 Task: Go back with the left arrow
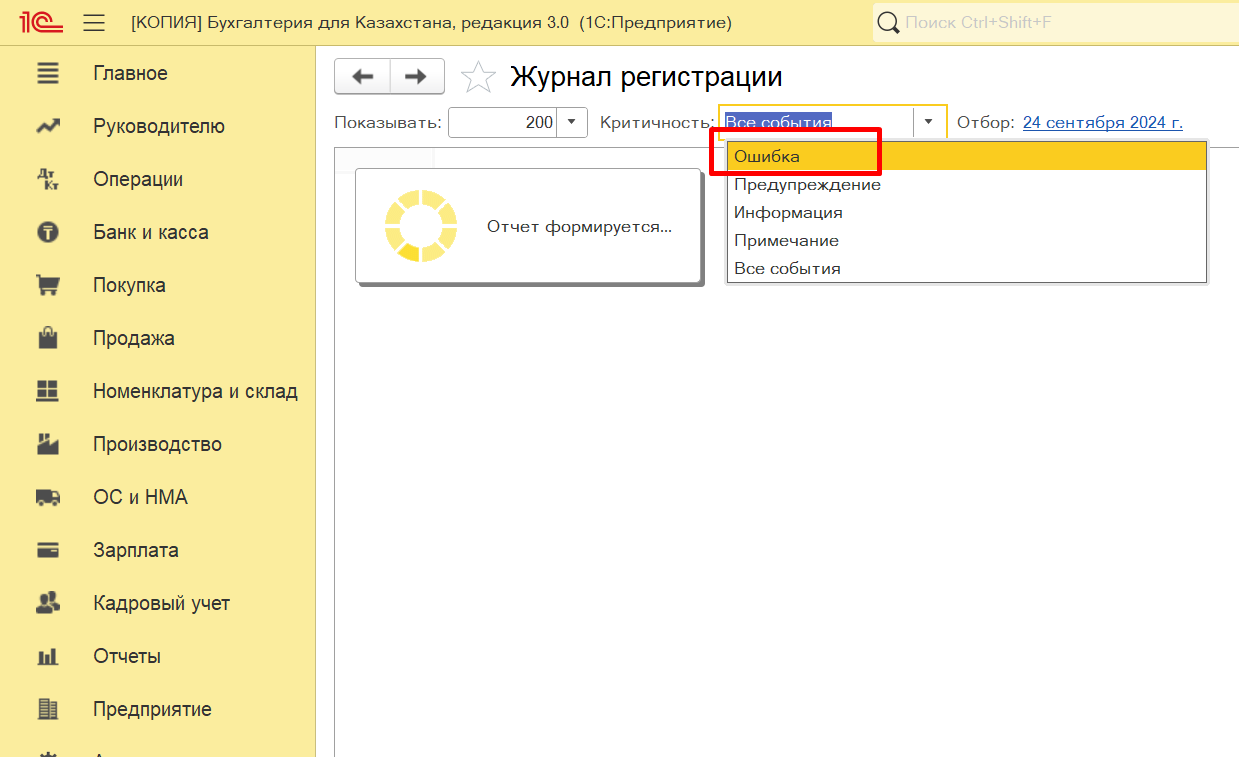362,77
